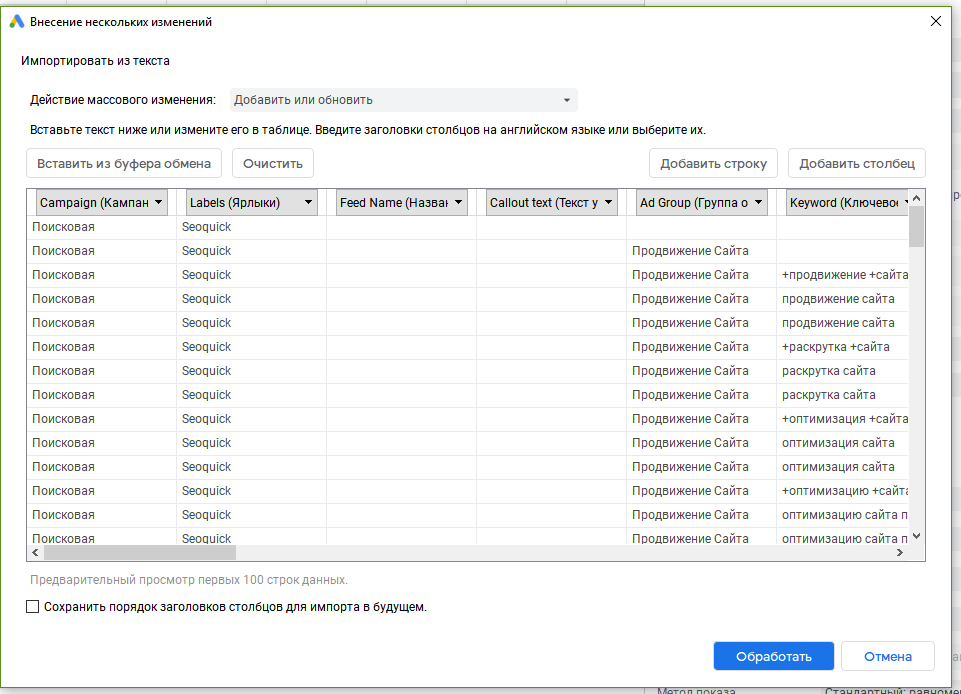Click the horizontal scrollbar thumb

(140, 552)
